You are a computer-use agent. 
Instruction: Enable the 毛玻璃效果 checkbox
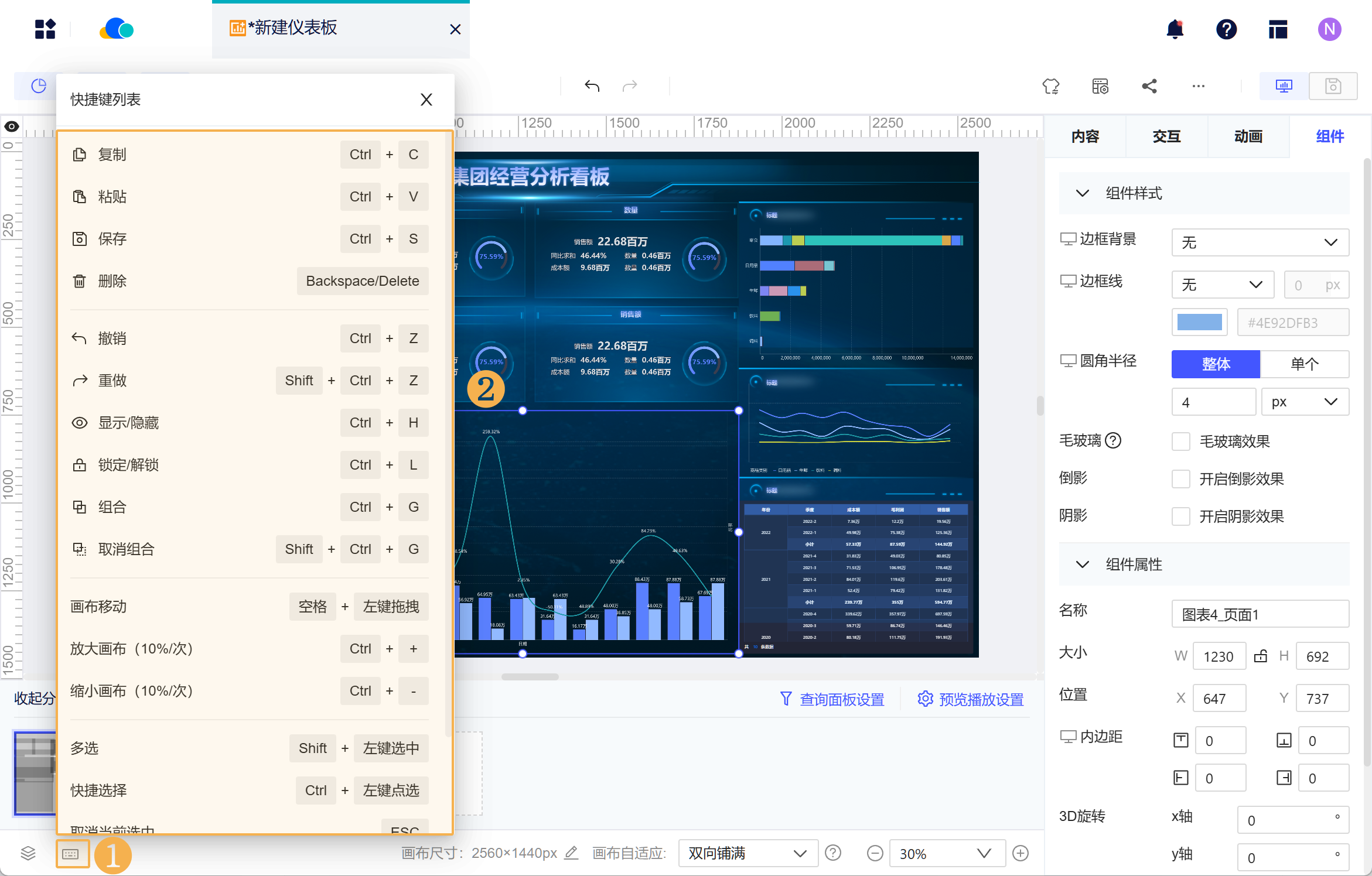(1180, 442)
